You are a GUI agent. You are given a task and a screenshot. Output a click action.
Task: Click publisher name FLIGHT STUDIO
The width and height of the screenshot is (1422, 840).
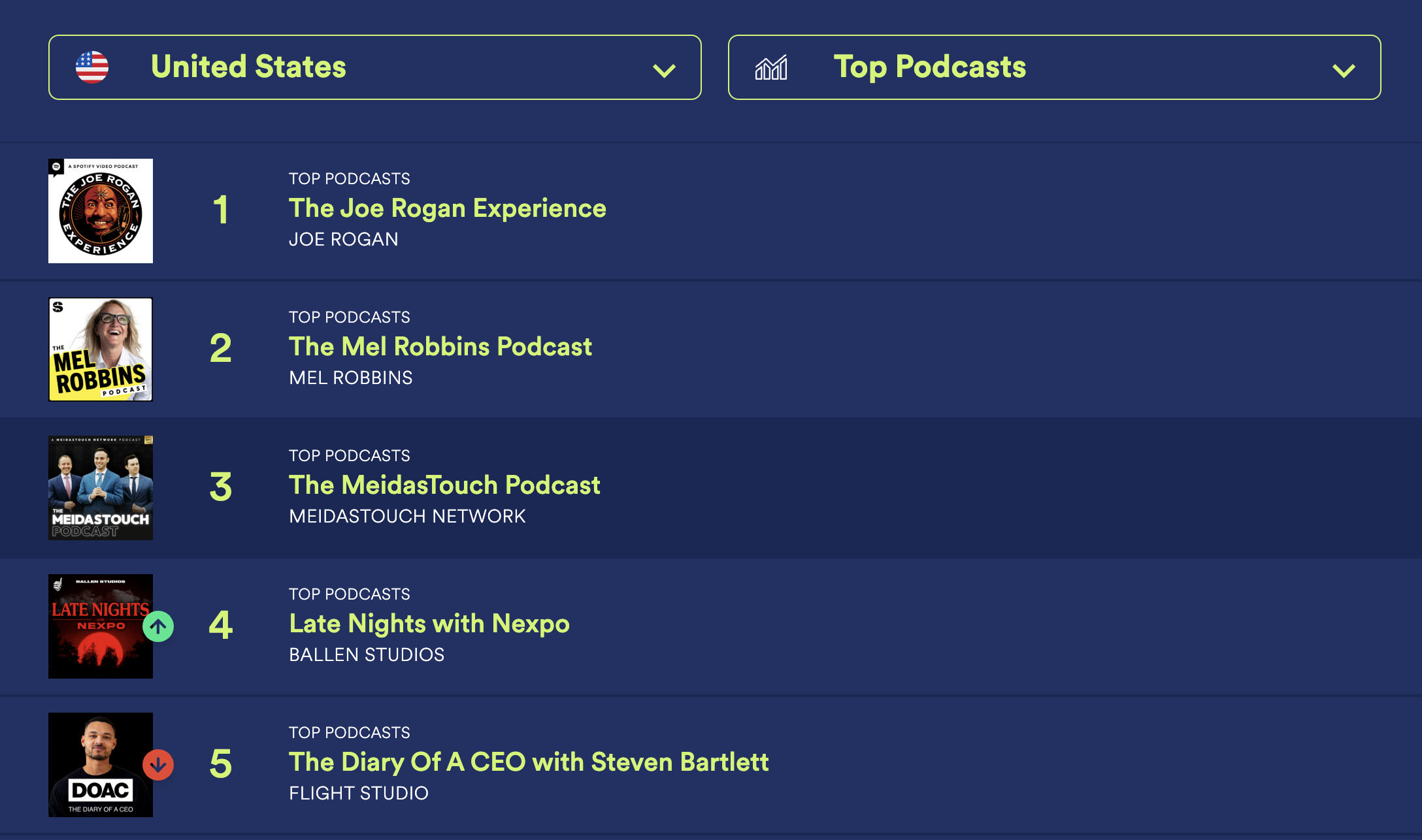coord(359,794)
